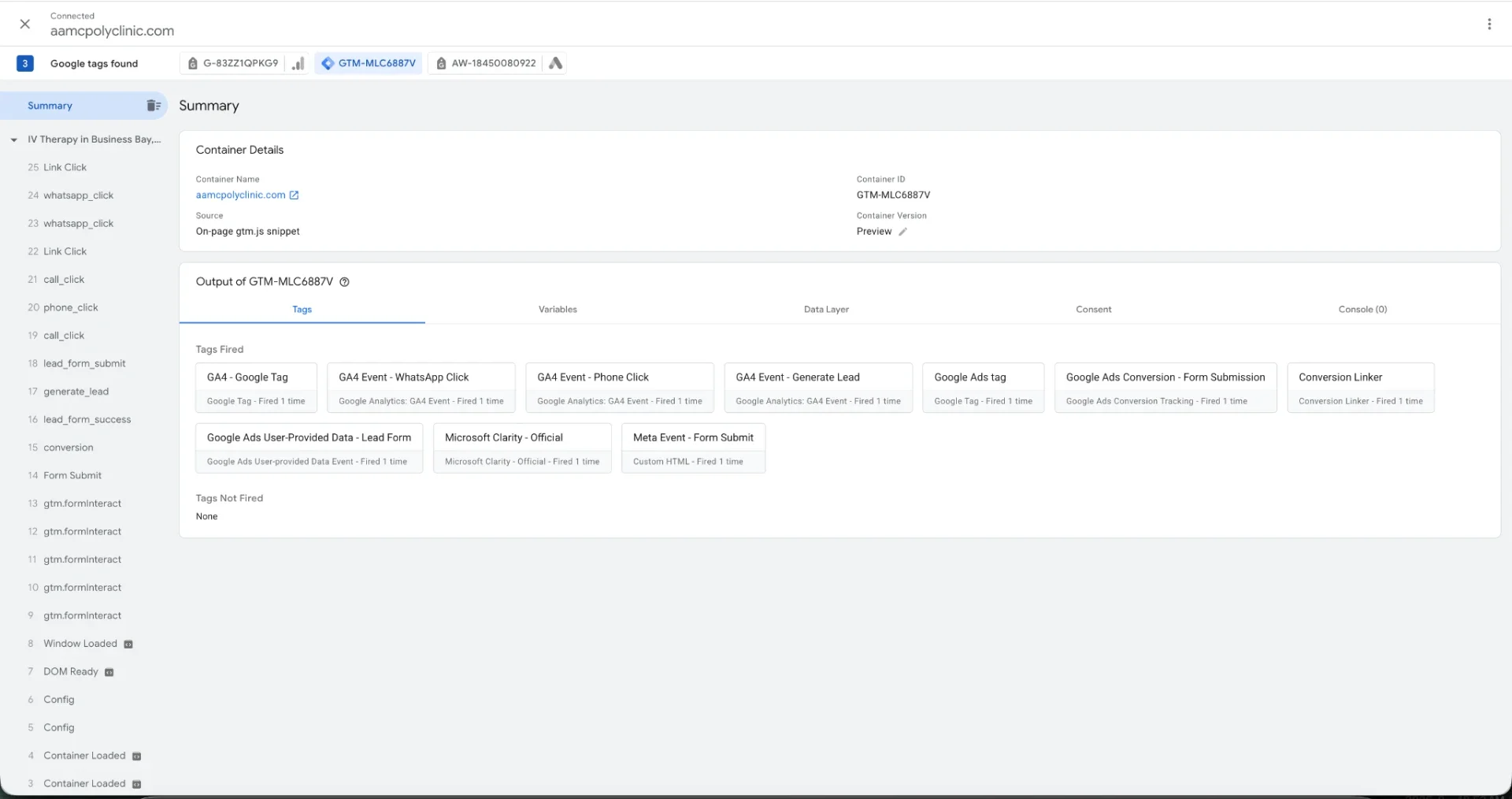Open the three-dot more options menu

tap(1489, 24)
